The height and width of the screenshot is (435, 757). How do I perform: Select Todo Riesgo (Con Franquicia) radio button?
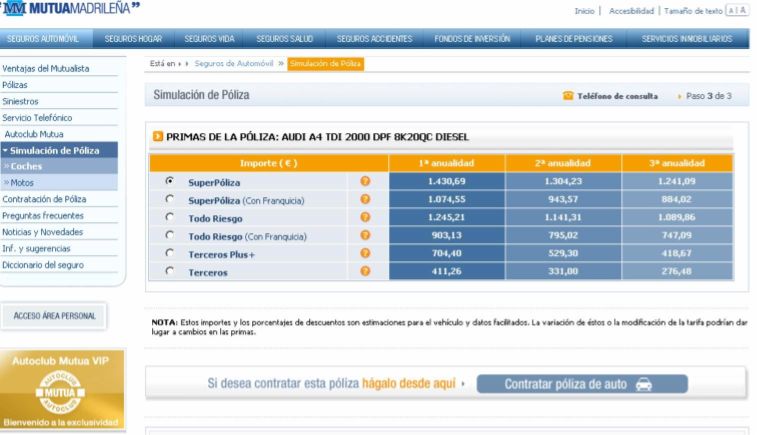tap(169, 235)
